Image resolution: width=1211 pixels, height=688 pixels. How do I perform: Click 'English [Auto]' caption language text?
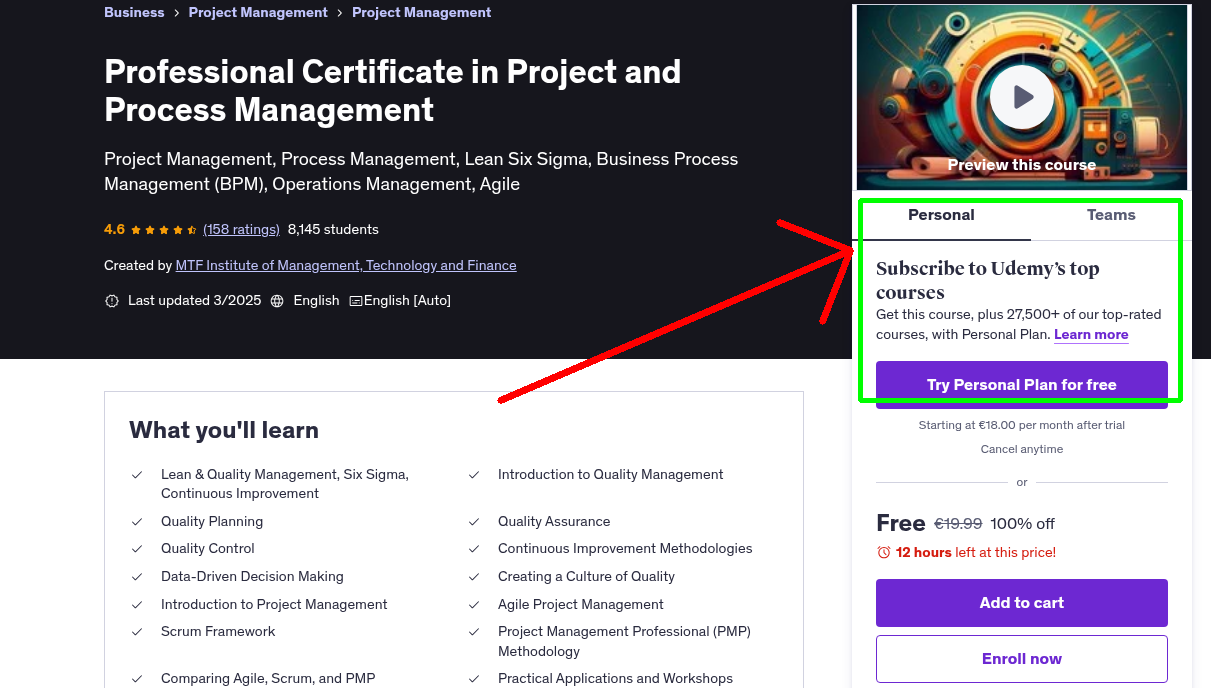click(407, 300)
